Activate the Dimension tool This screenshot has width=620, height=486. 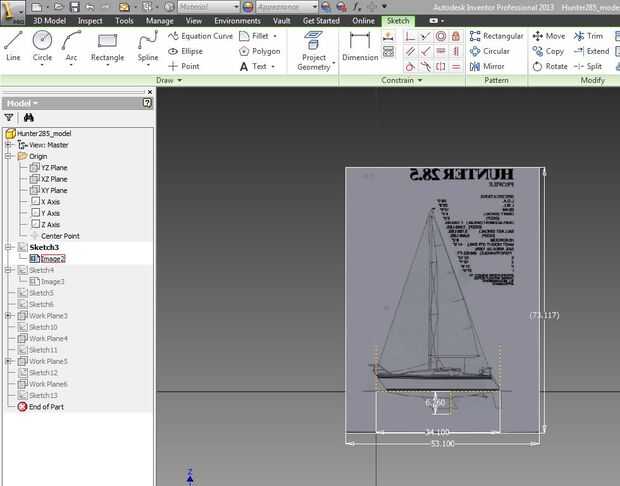pos(360,47)
